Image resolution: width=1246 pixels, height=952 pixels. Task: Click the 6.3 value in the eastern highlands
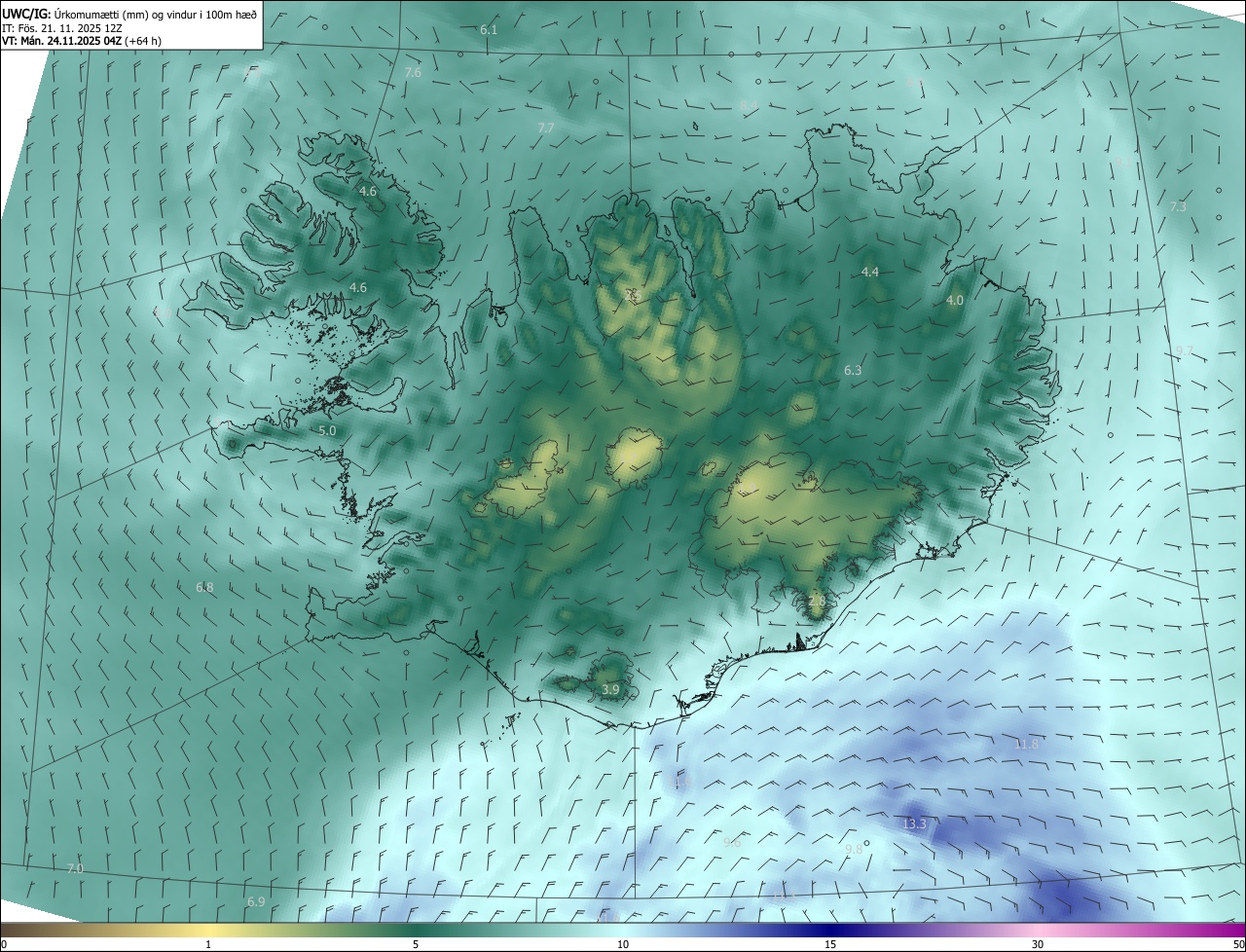[x=853, y=371]
